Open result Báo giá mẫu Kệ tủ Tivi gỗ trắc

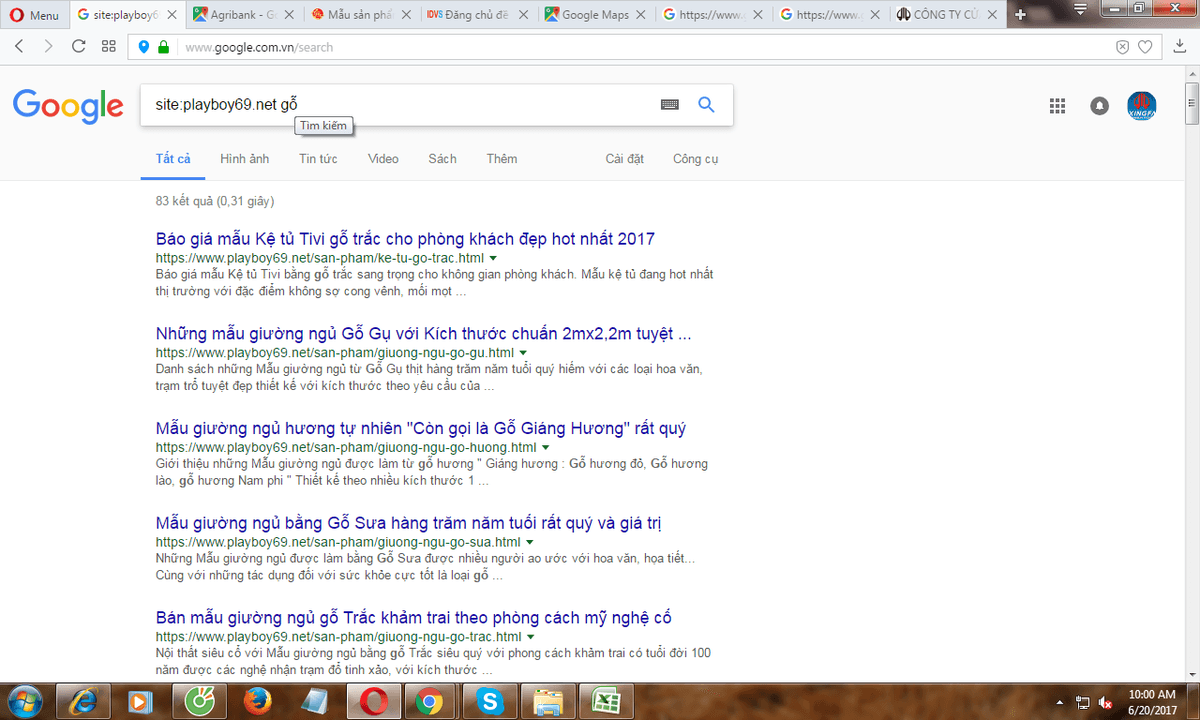[405, 239]
